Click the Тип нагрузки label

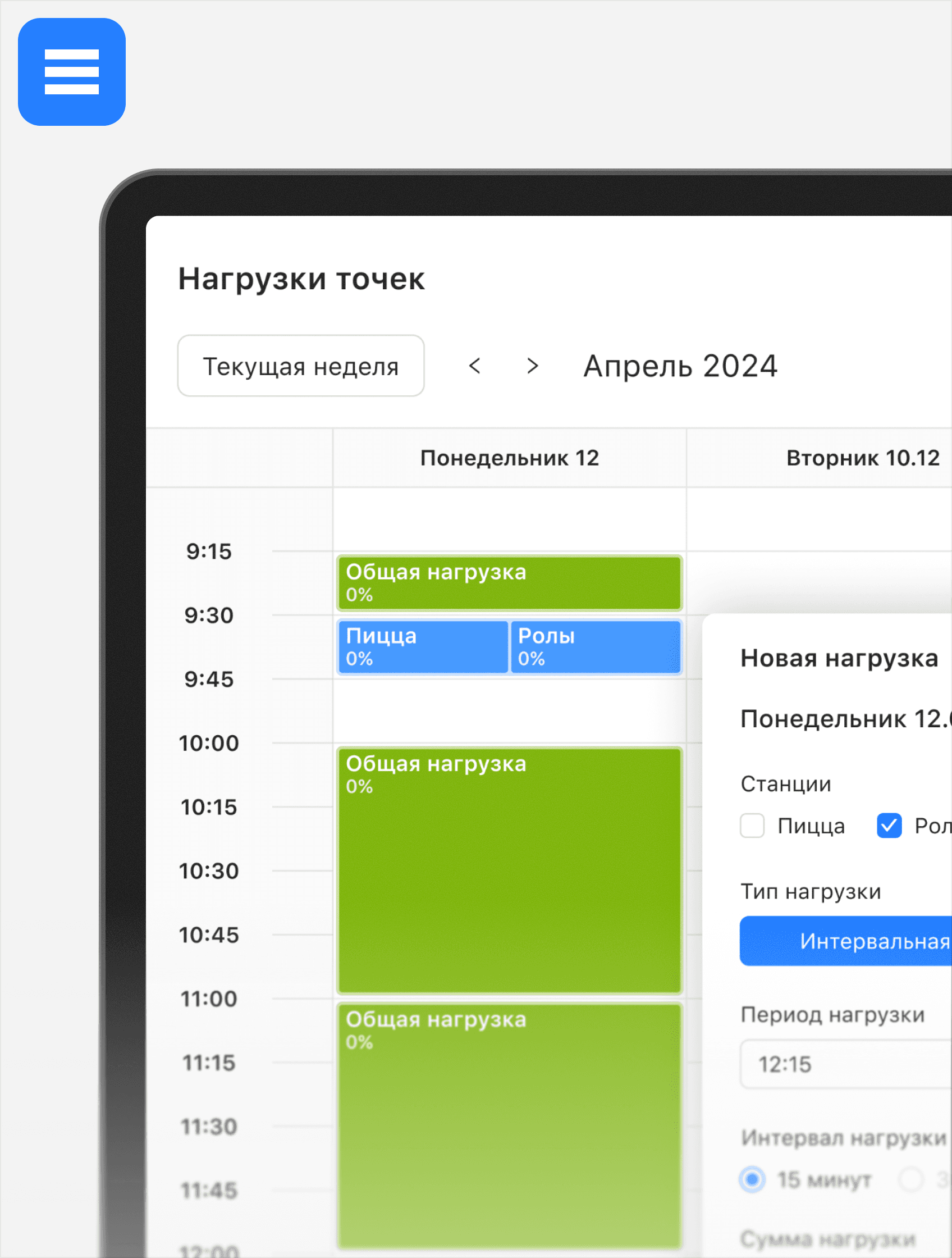click(x=811, y=891)
